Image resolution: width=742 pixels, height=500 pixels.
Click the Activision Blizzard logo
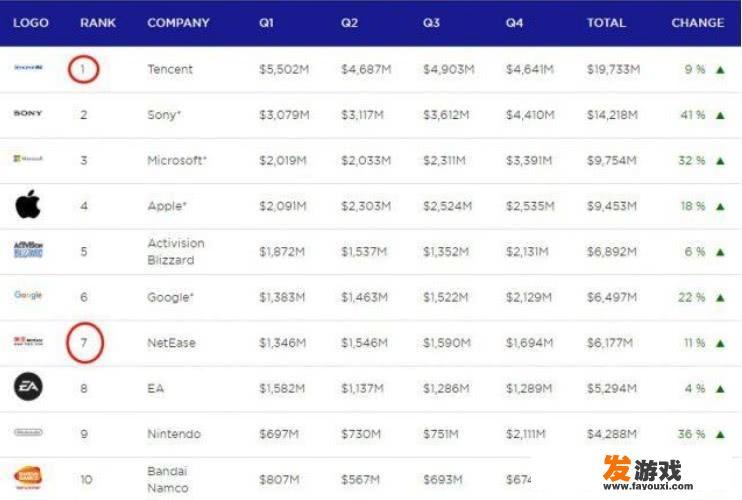(28, 249)
